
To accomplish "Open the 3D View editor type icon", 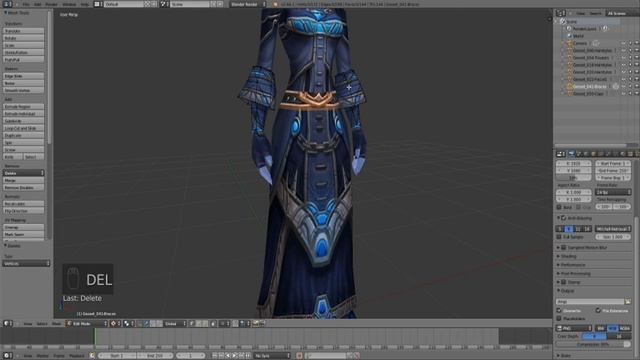I will click(x=7, y=323).
